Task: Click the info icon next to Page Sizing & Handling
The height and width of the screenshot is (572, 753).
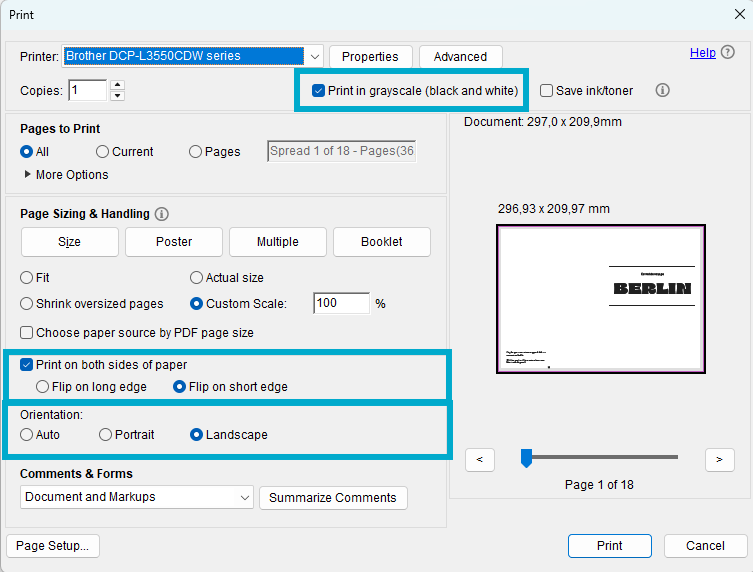Action: click(x=162, y=214)
